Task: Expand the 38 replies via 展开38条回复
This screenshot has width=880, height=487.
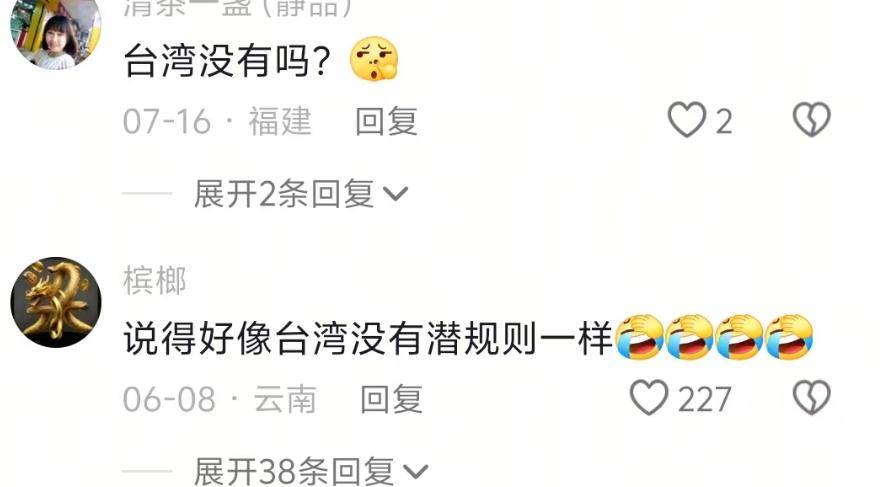Action: tap(311, 471)
